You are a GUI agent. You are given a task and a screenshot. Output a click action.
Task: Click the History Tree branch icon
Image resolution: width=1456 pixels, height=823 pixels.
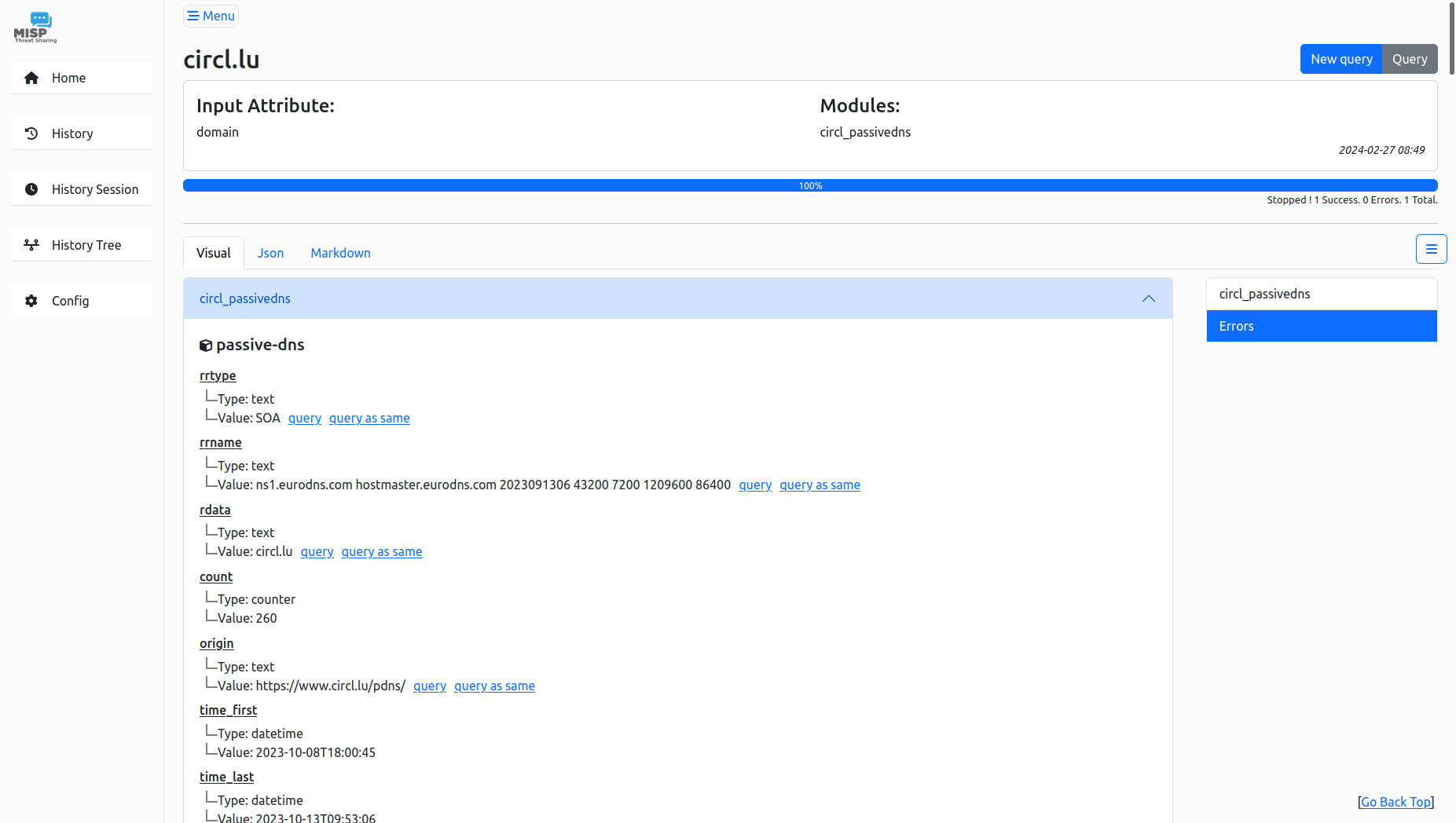pyautogui.click(x=31, y=245)
